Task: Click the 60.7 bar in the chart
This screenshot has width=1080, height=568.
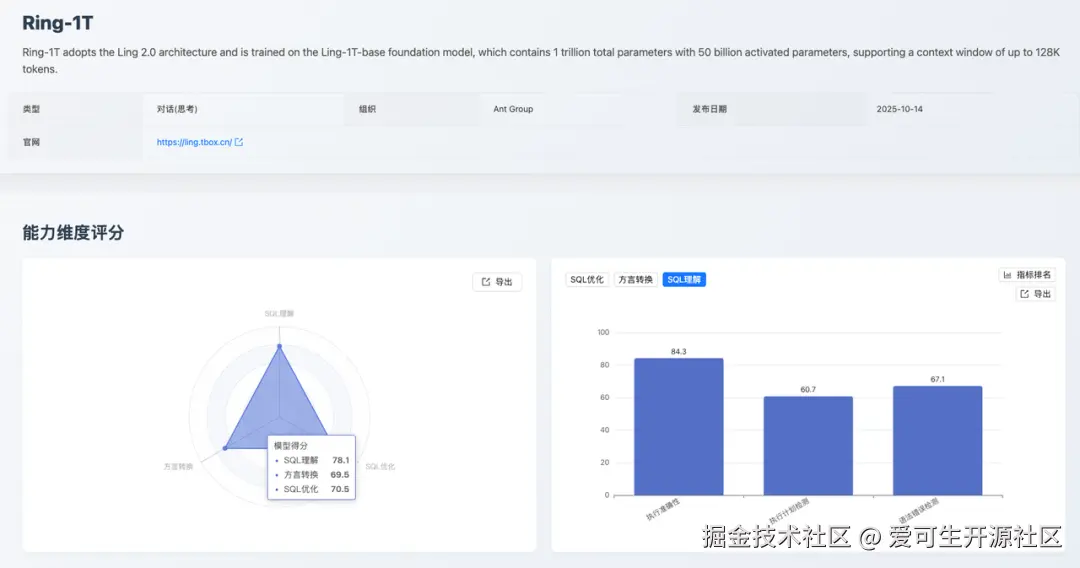Action: 808,445
